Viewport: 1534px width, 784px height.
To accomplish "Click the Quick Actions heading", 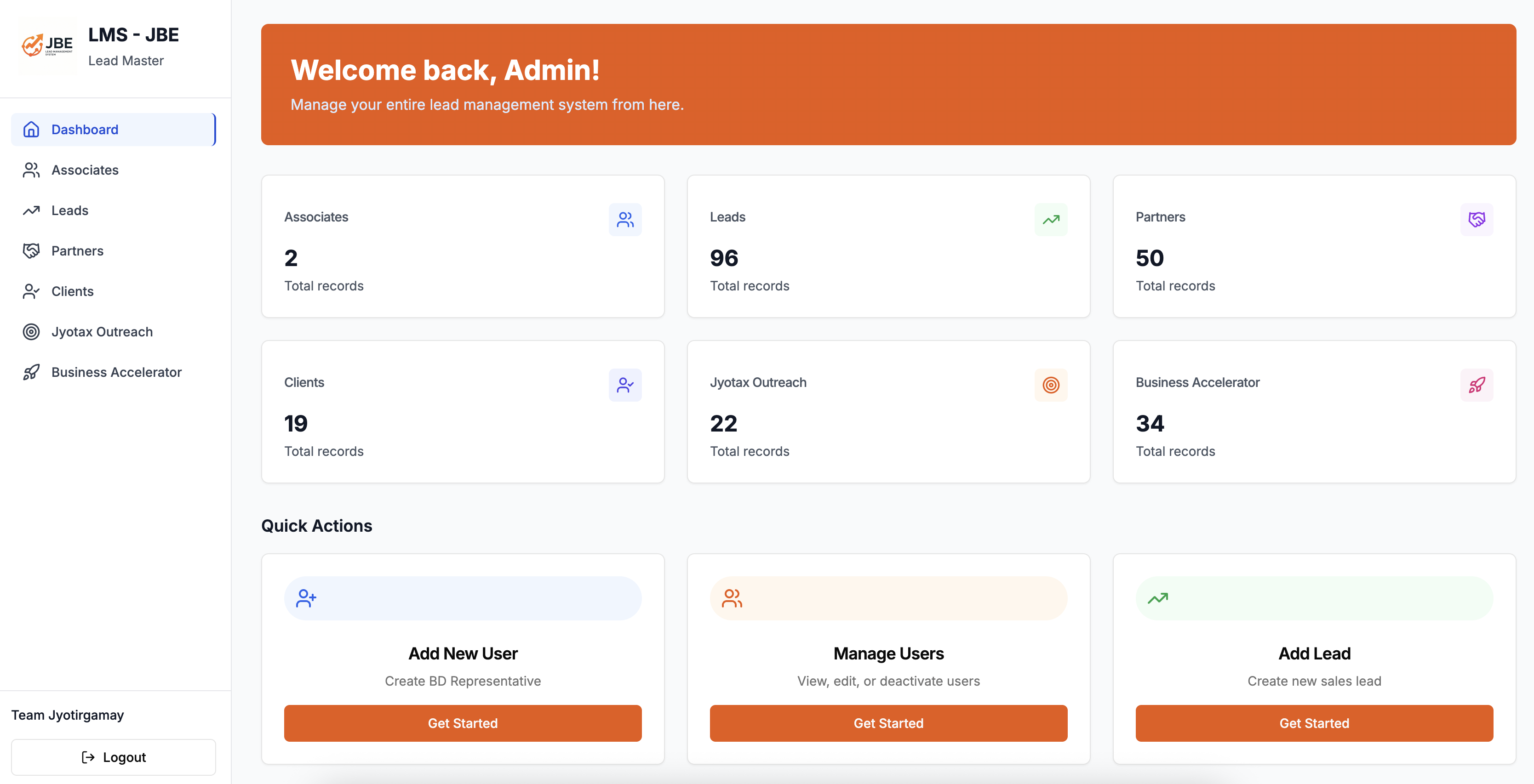I will [316, 526].
